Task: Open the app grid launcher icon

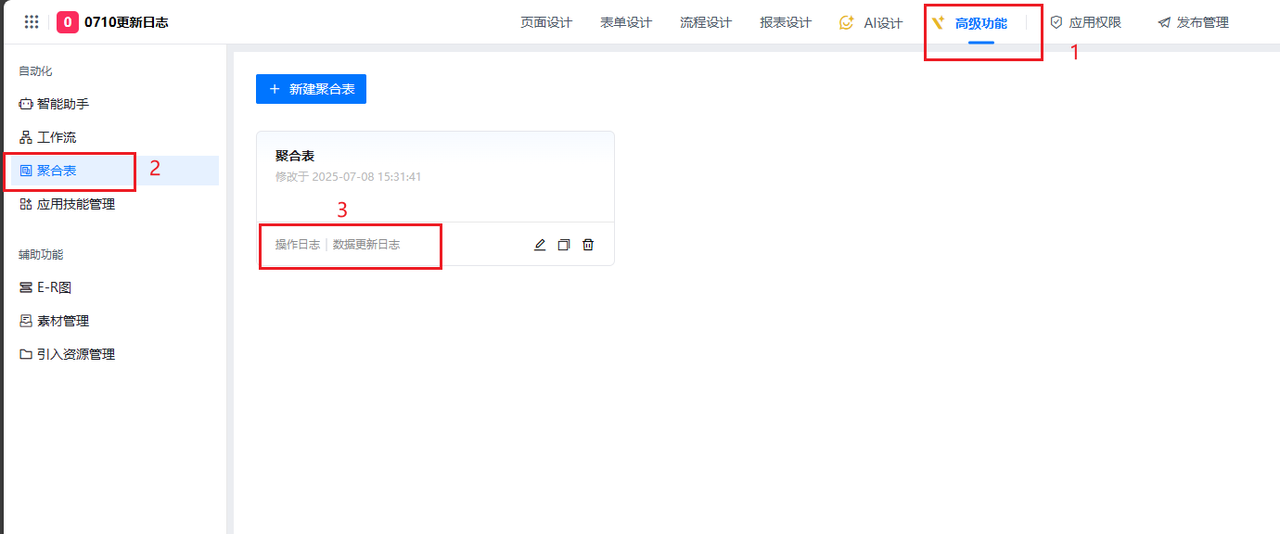Action: tap(32, 22)
